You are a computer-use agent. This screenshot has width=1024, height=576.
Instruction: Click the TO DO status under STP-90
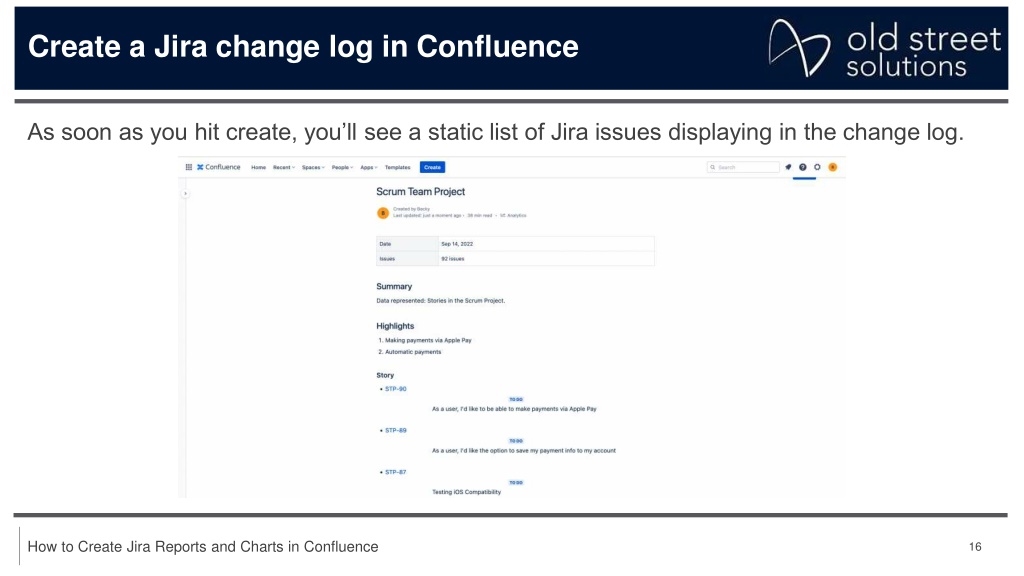click(516, 399)
